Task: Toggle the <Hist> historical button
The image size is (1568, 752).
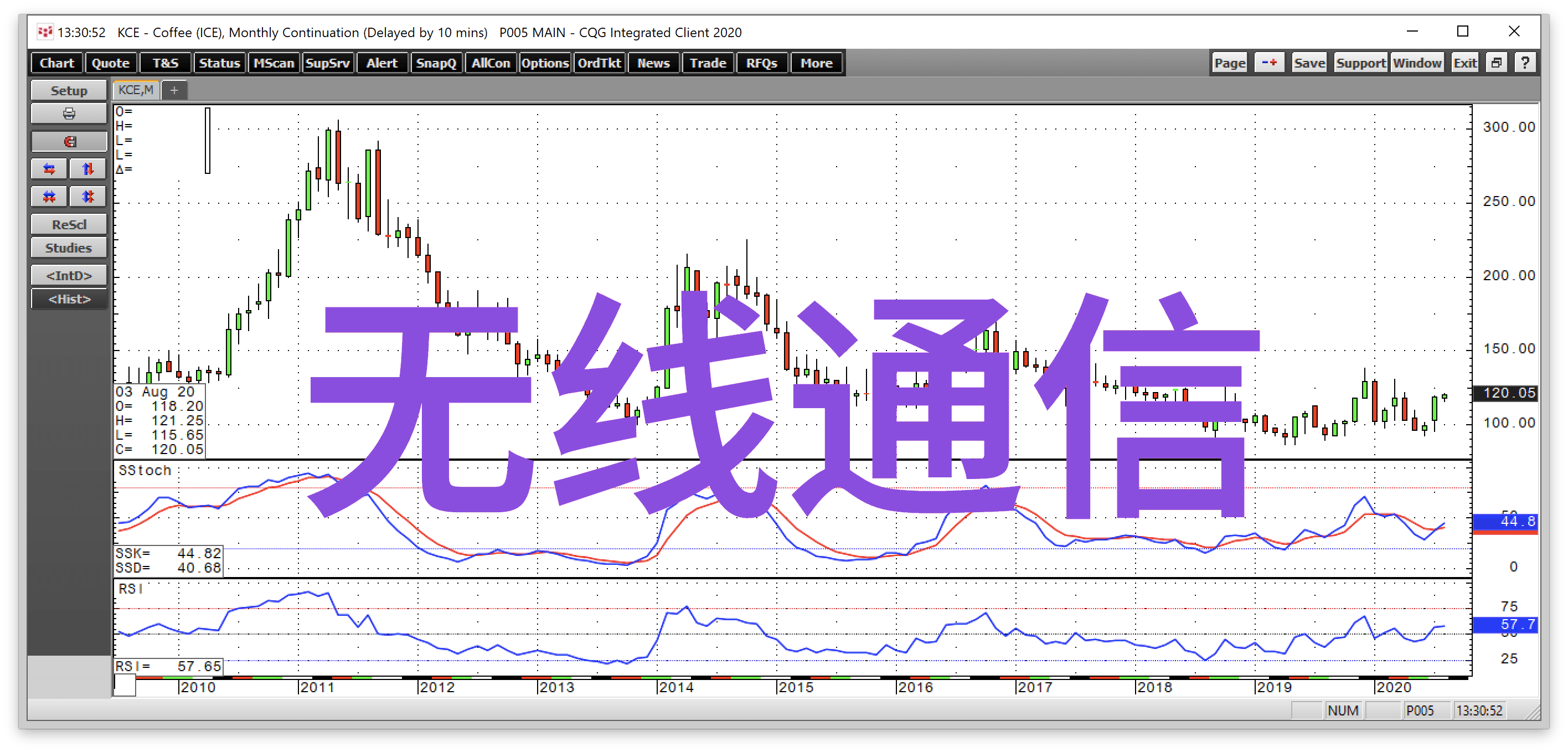Action: 69,299
